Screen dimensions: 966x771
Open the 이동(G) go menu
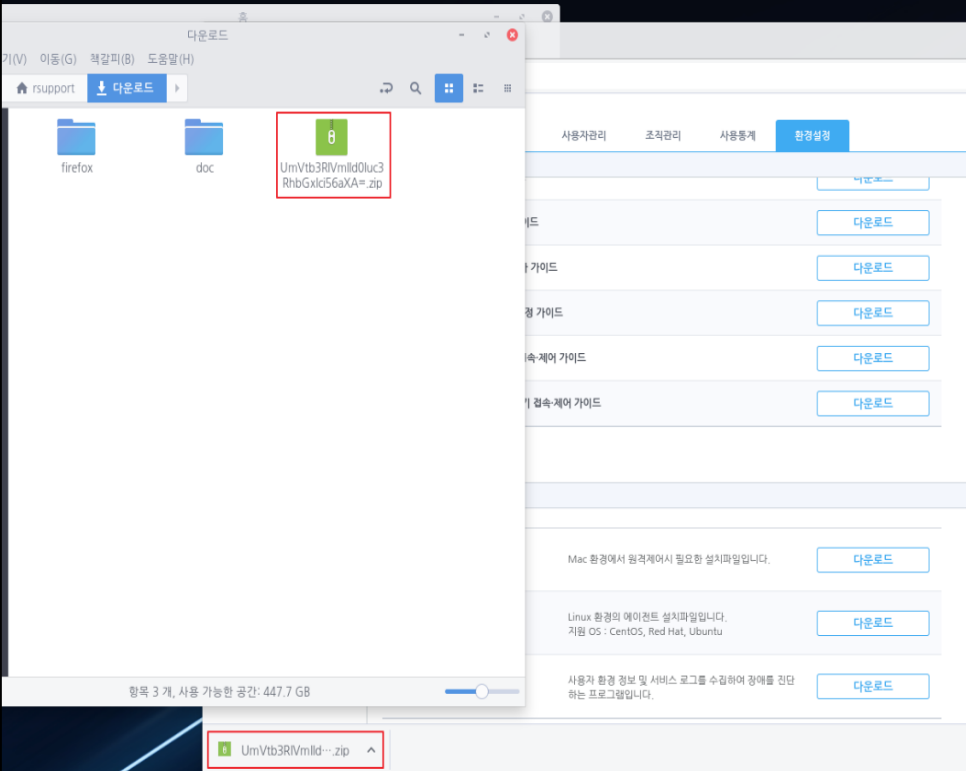point(57,59)
